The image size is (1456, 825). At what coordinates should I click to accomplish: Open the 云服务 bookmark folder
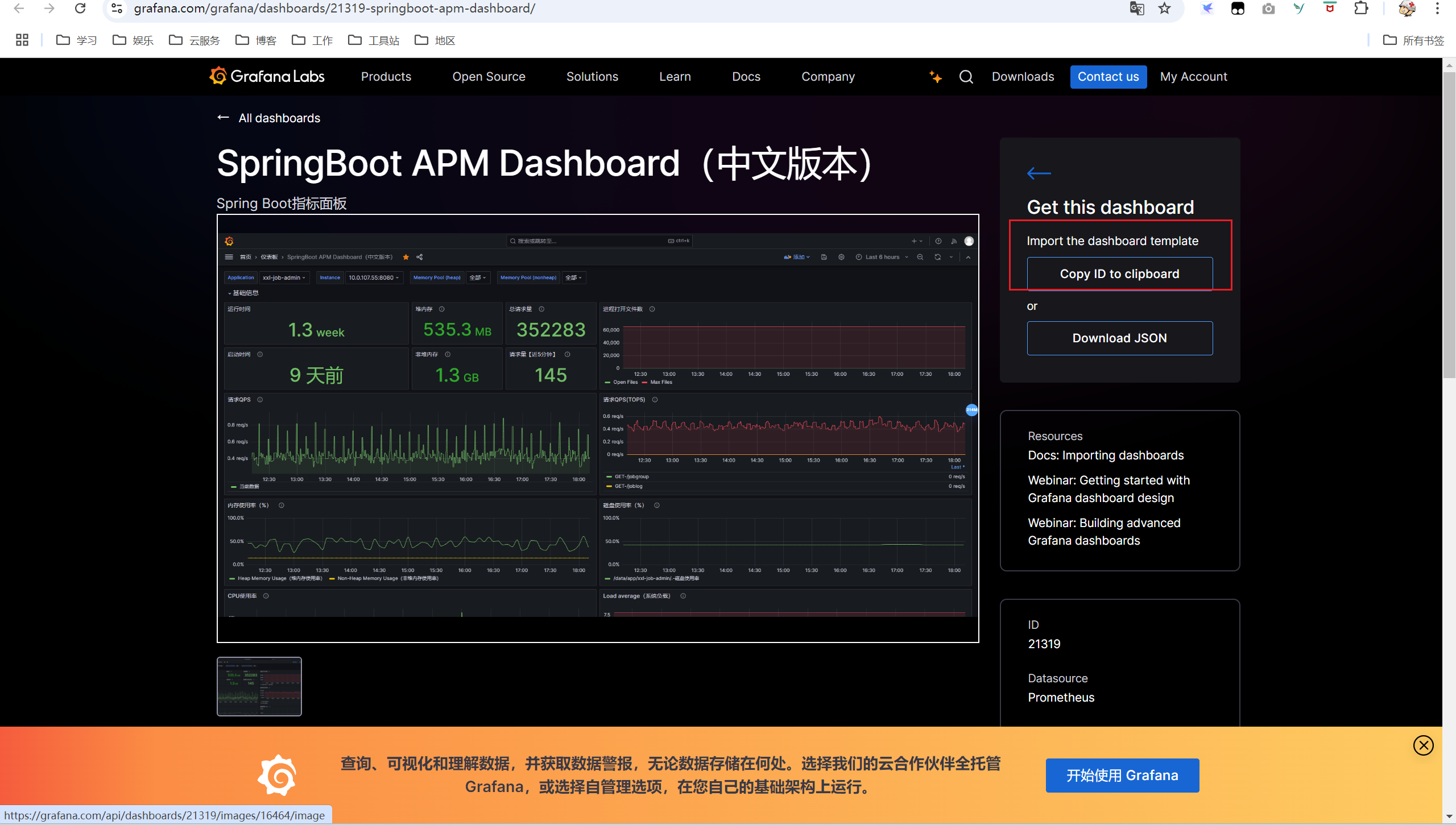pos(195,40)
